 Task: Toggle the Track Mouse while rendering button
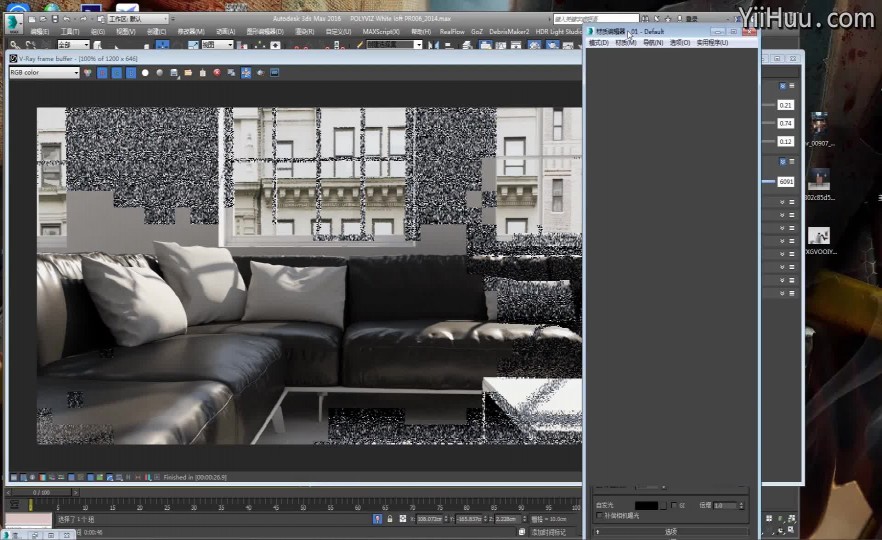click(246, 73)
